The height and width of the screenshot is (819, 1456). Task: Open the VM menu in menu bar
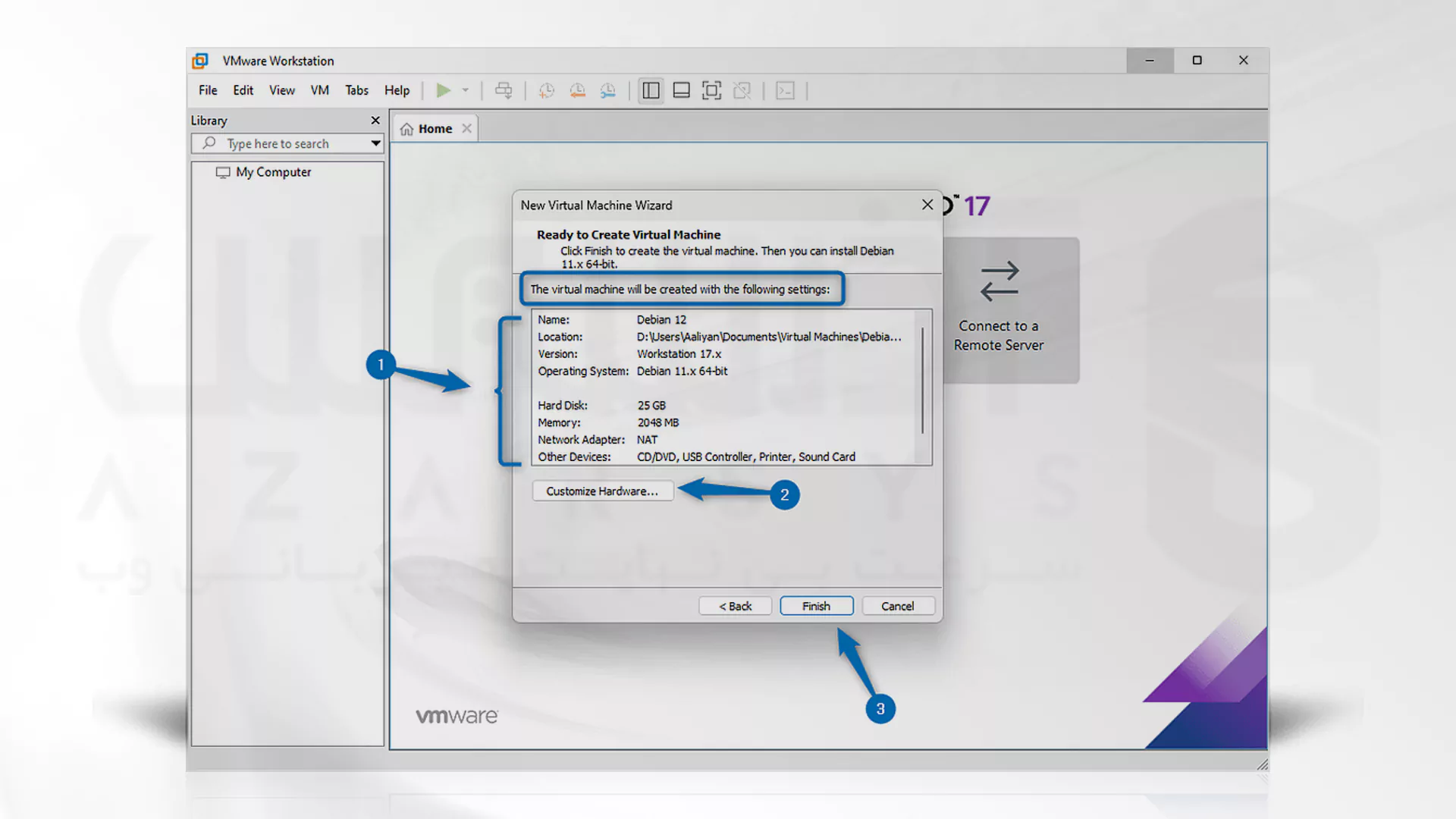point(320,90)
